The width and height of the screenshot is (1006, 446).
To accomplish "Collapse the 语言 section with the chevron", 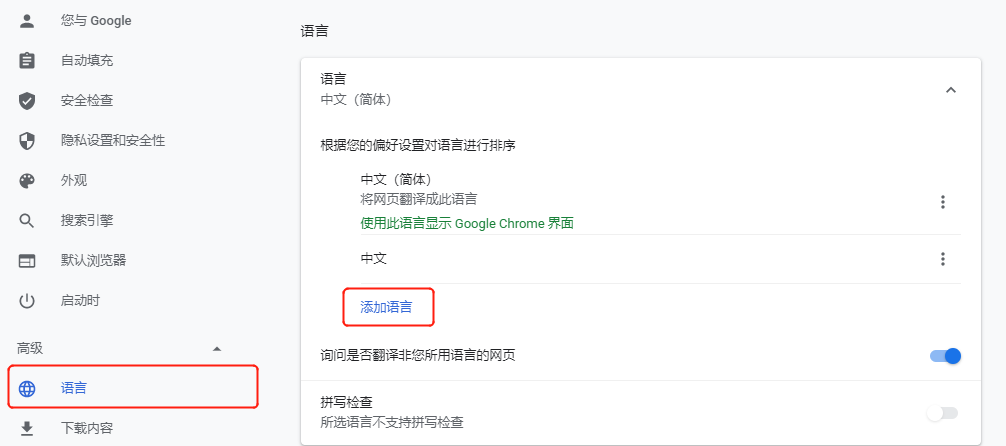I will click(951, 90).
